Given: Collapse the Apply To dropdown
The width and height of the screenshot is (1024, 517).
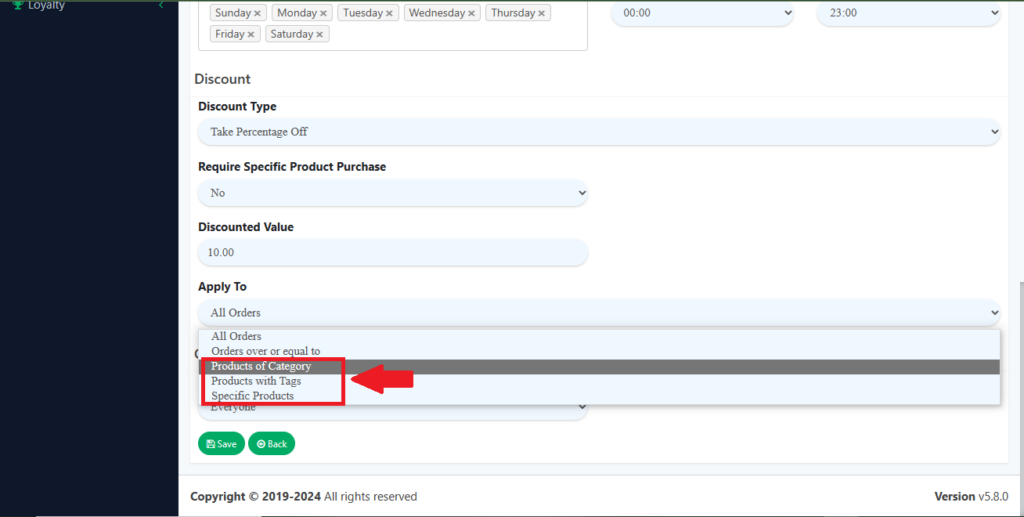Looking at the screenshot, I should coord(598,313).
